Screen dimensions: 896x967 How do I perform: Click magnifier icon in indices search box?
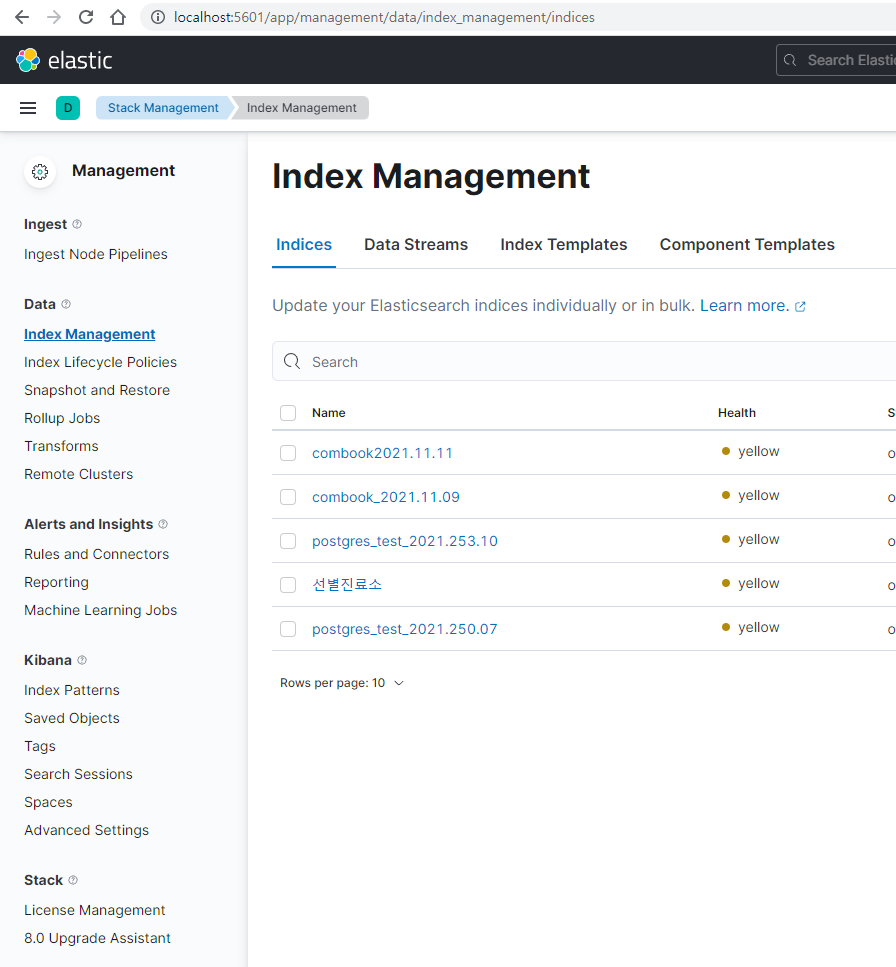click(x=292, y=361)
